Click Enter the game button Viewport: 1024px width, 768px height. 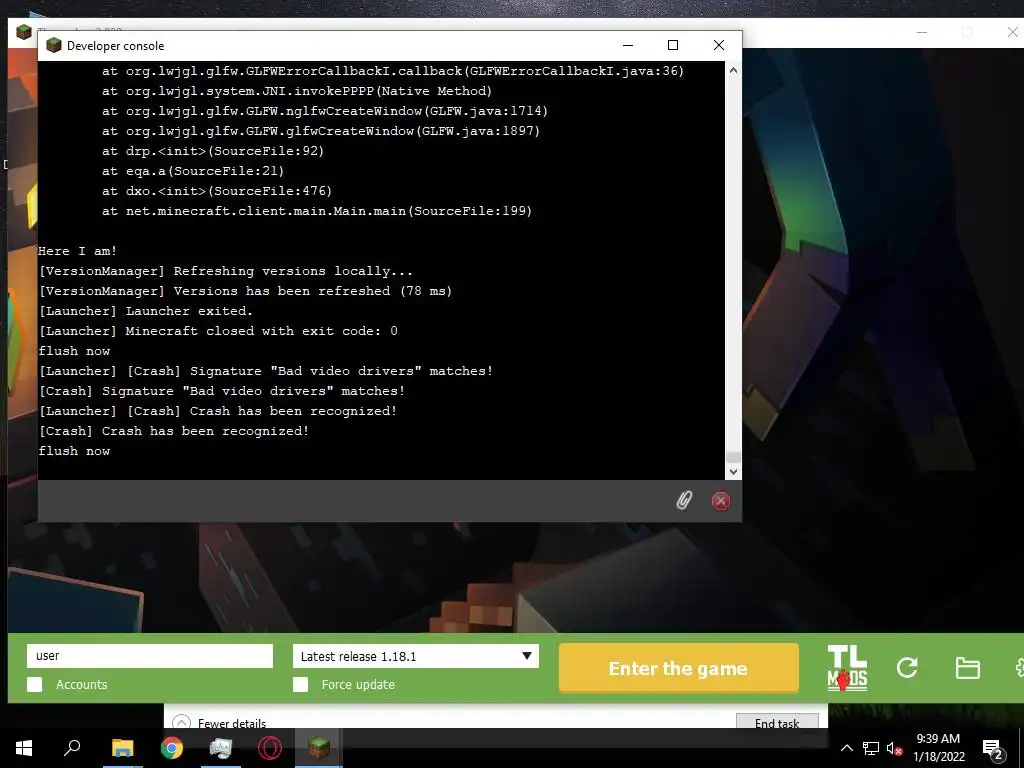pyautogui.click(x=679, y=668)
